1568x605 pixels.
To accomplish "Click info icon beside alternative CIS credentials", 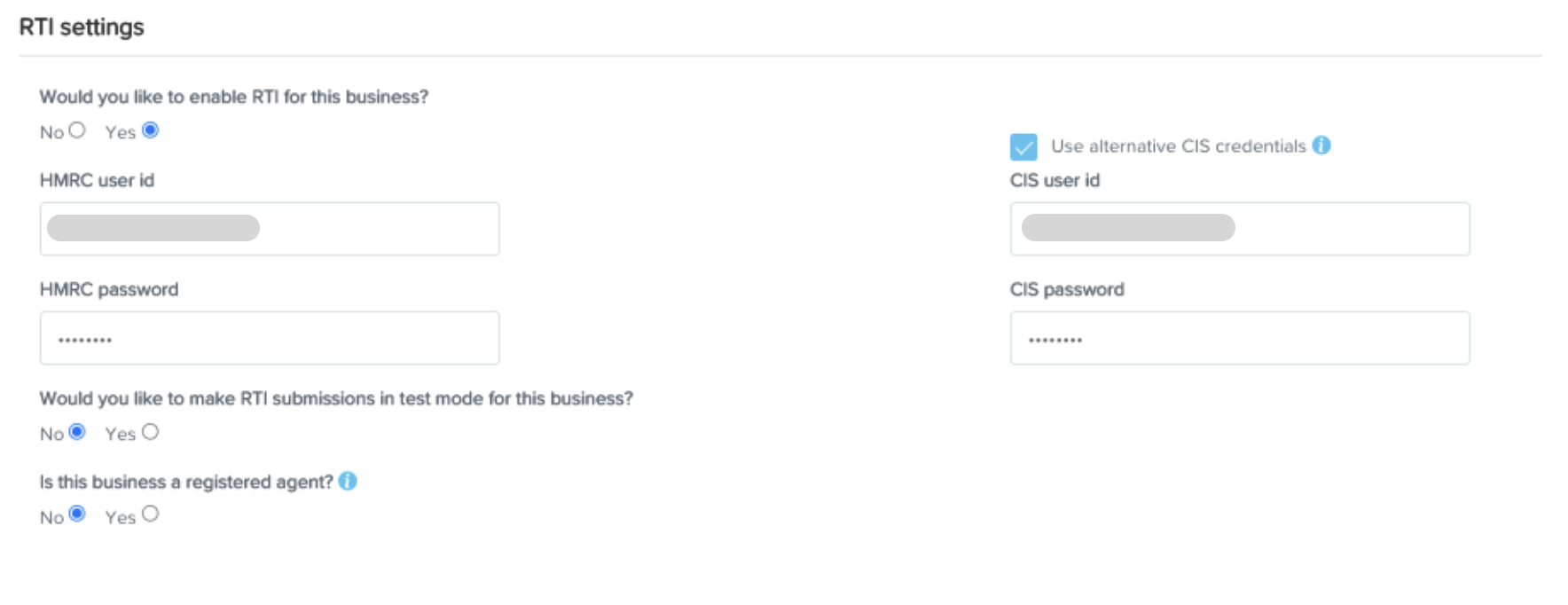I will click(1321, 145).
